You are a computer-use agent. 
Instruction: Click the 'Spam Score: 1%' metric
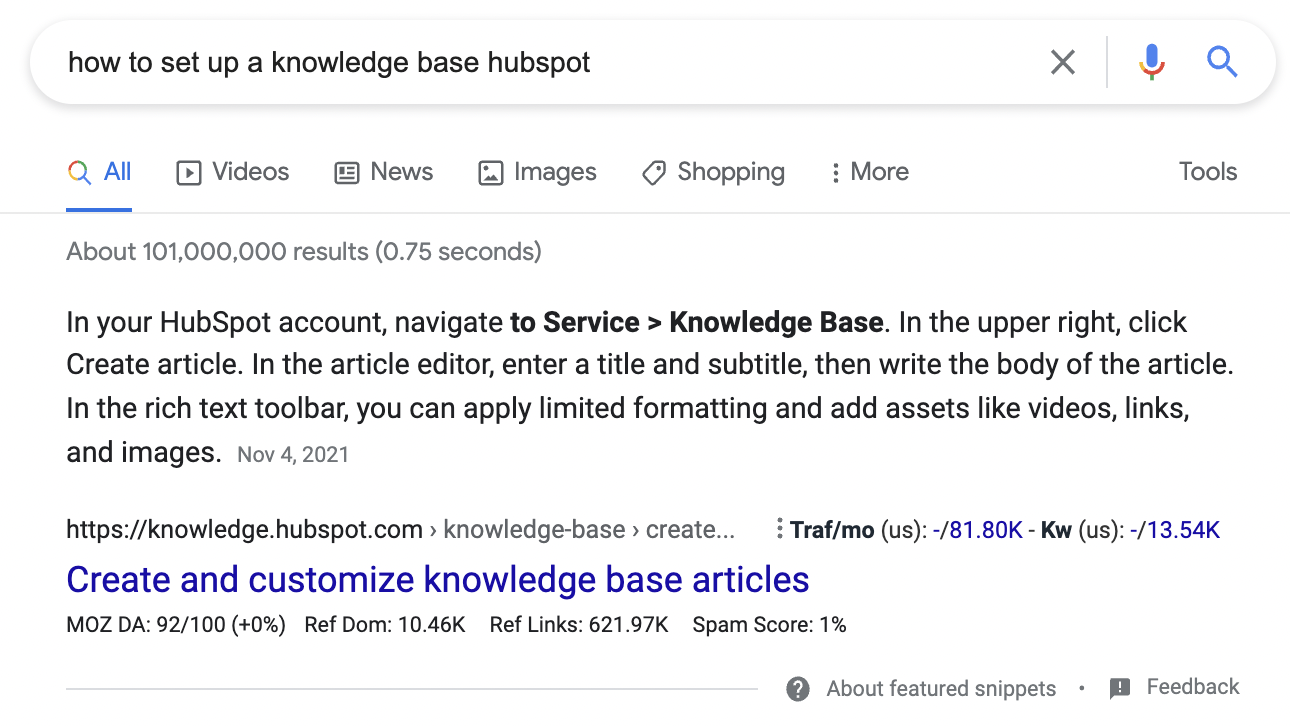pyautogui.click(x=770, y=626)
